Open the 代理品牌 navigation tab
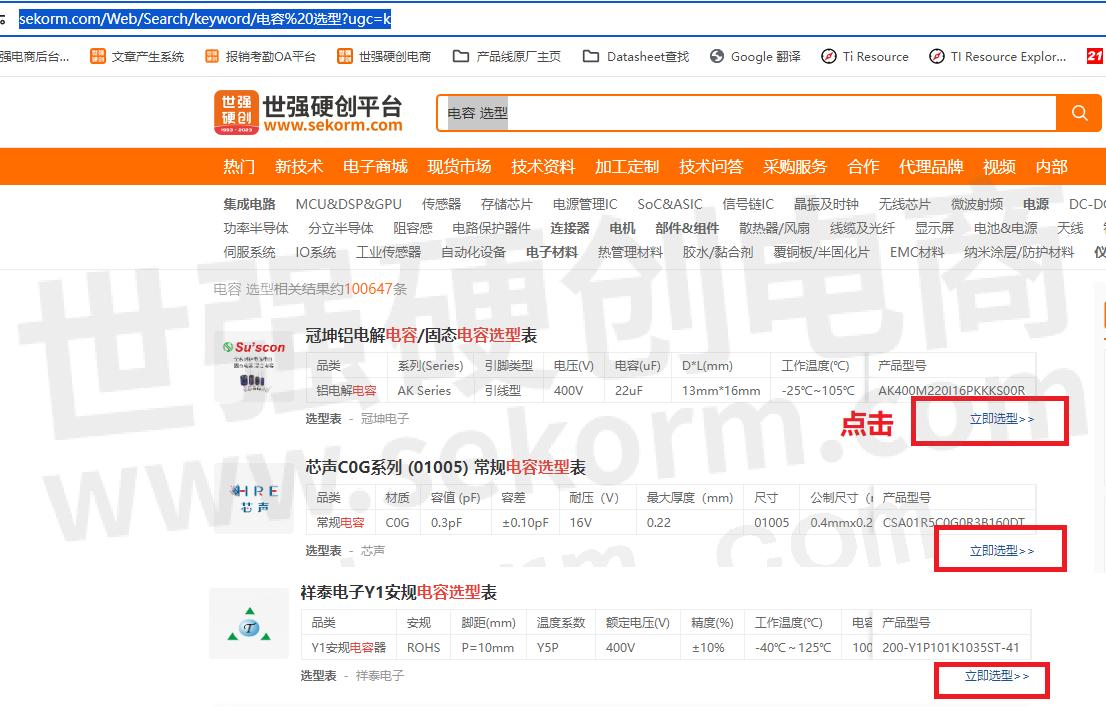Viewport: 1106px width, 707px height. pyautogui.click(x=931, y=167)
